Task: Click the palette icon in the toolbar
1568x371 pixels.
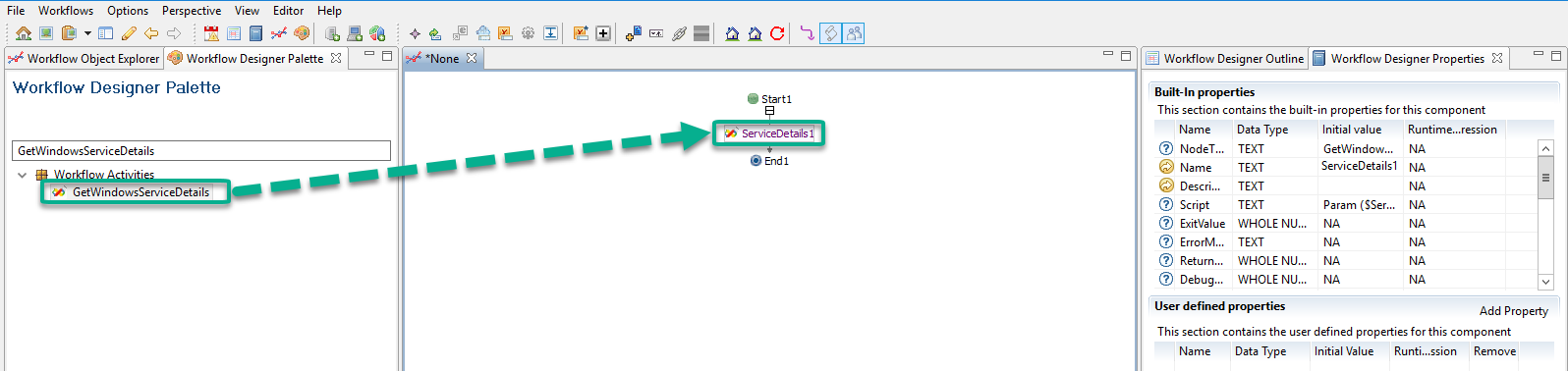Action: (x=302, y=33)
